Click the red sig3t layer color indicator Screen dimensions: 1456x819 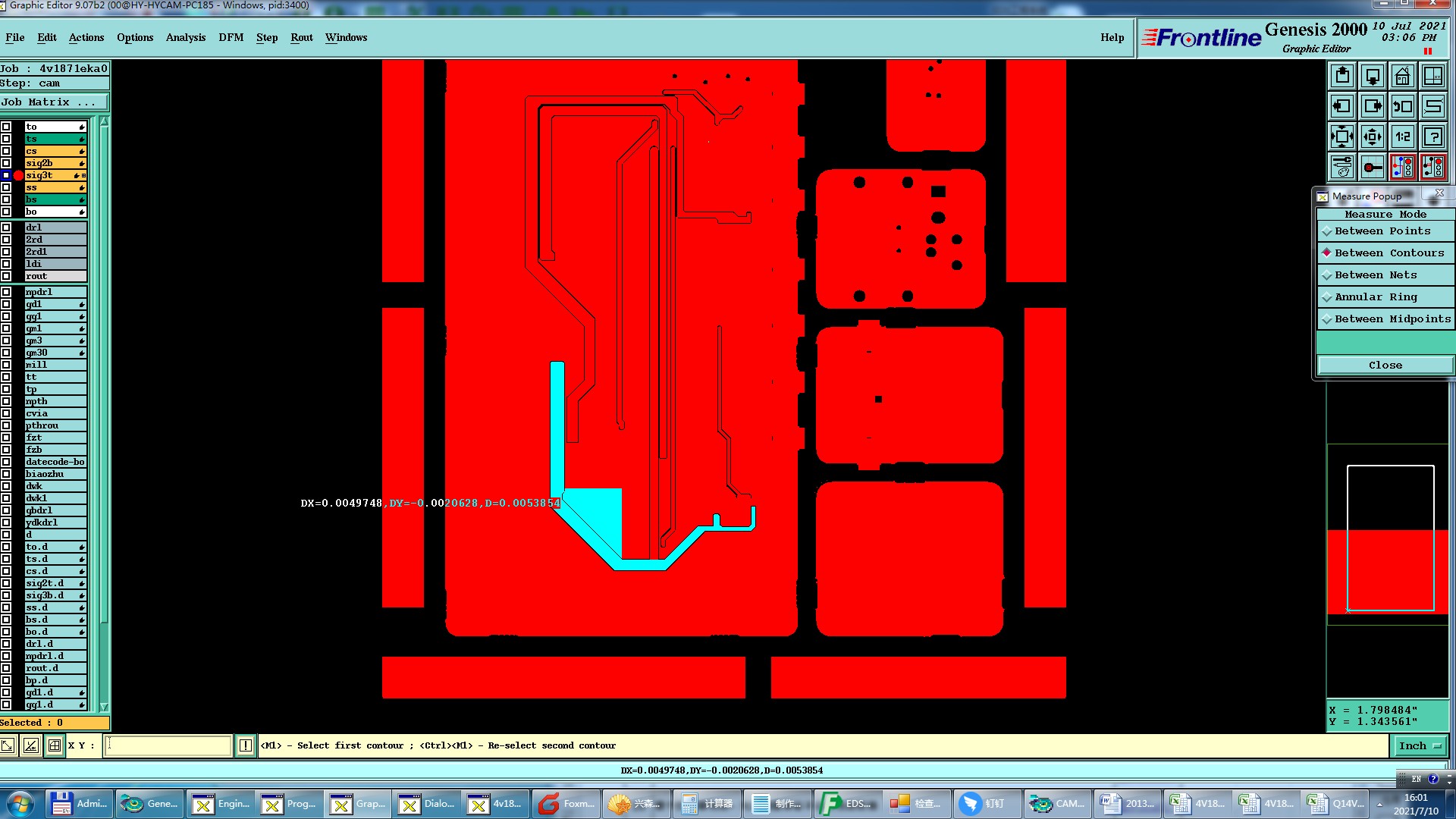click(18, 175)
